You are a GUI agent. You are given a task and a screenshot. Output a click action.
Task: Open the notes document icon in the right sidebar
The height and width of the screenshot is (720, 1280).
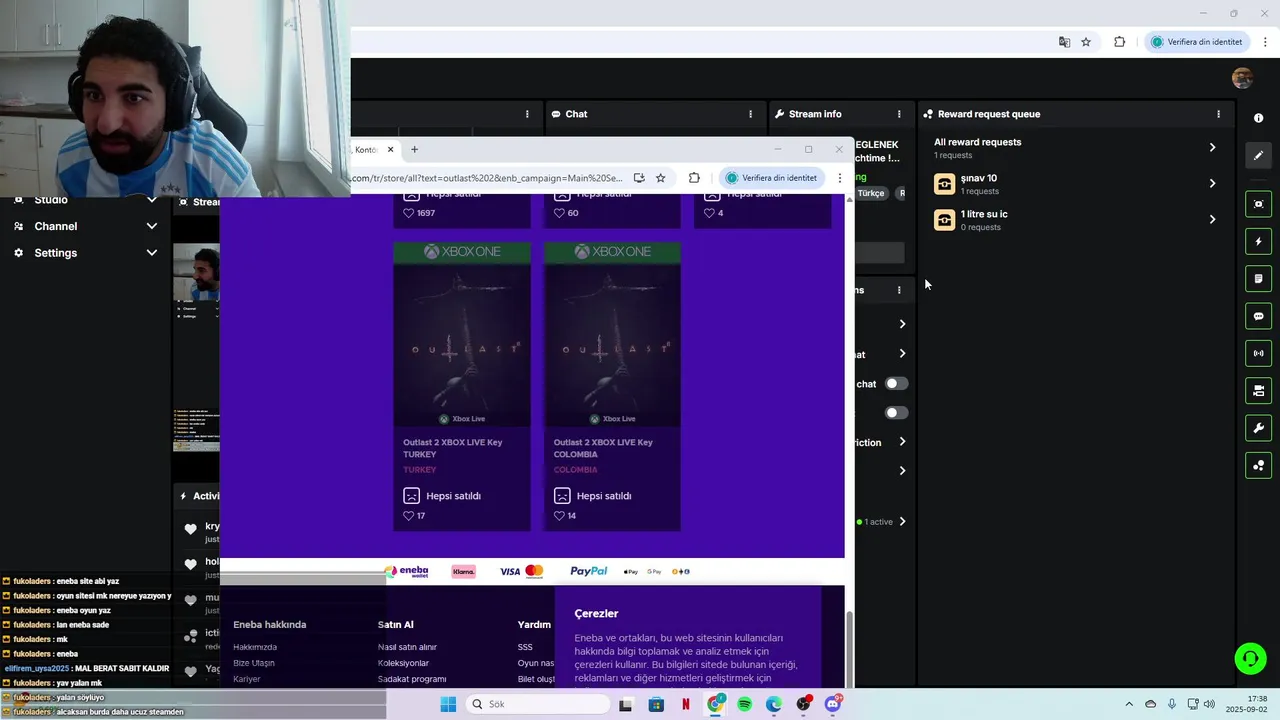coord(1258,278)
